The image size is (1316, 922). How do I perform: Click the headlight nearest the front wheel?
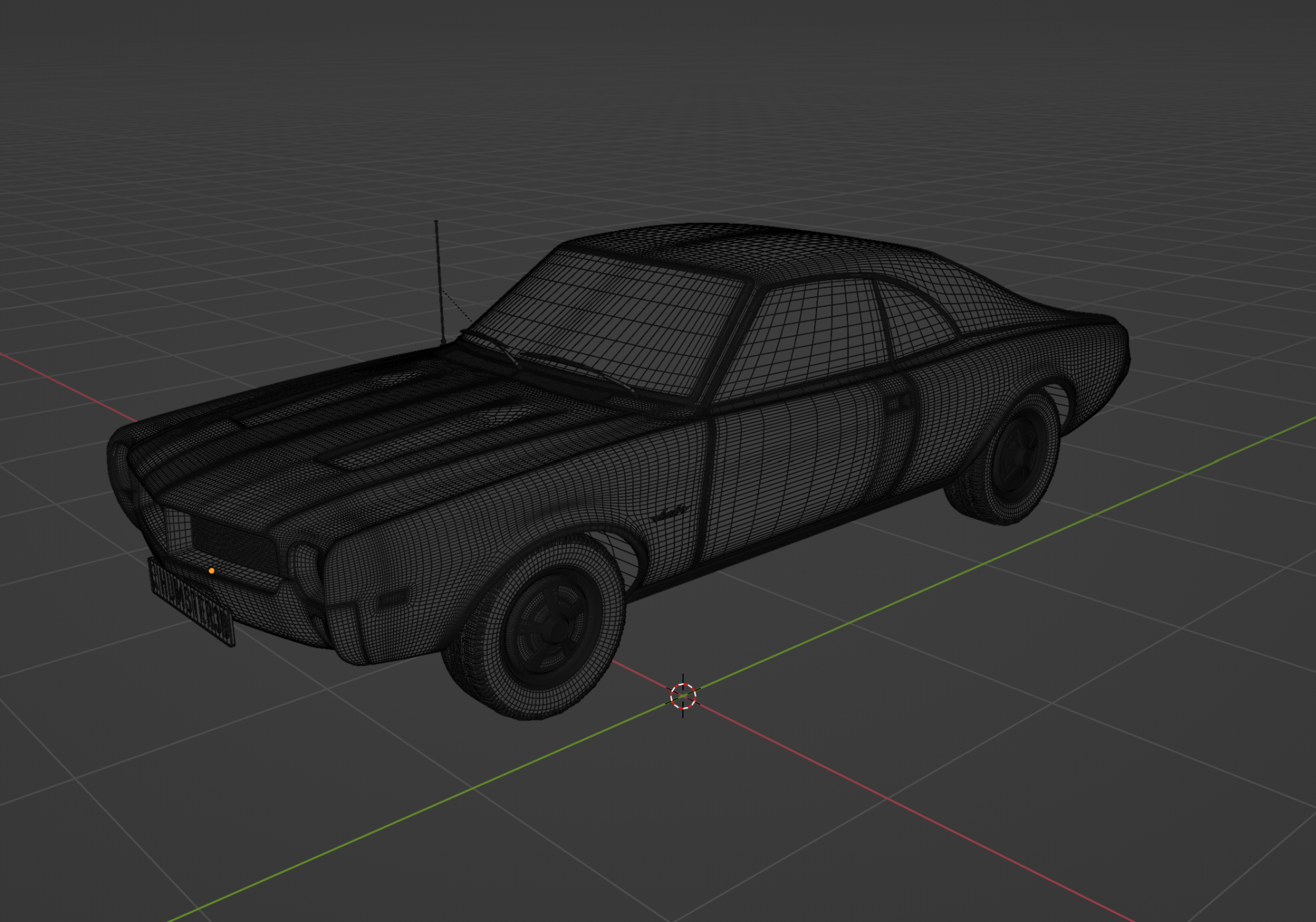305,565
